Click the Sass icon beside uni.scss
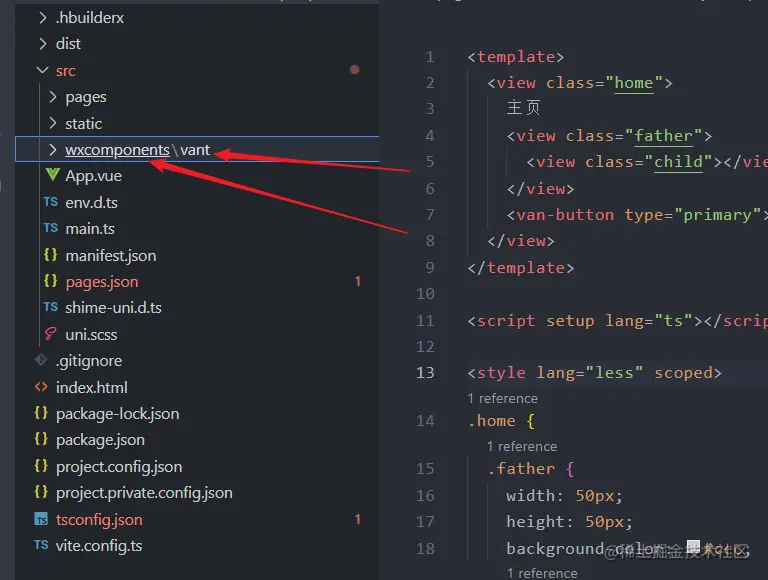The image size is (768, 580). click(x=50, y=334)
